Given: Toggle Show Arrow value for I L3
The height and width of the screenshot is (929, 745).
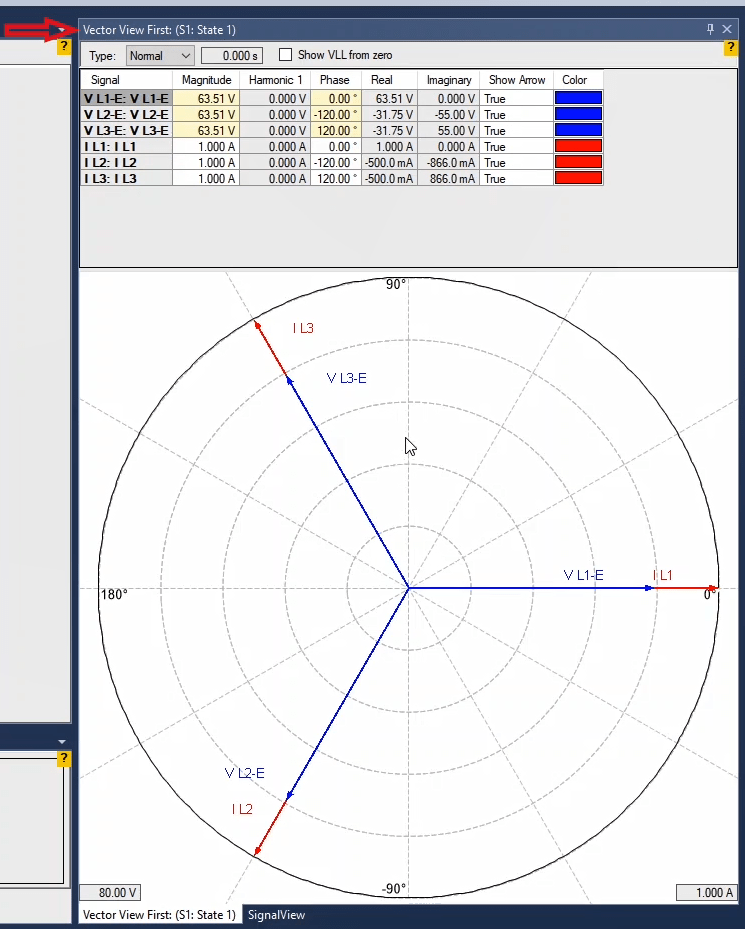Looking at the screenshot, I should (515, 178).
